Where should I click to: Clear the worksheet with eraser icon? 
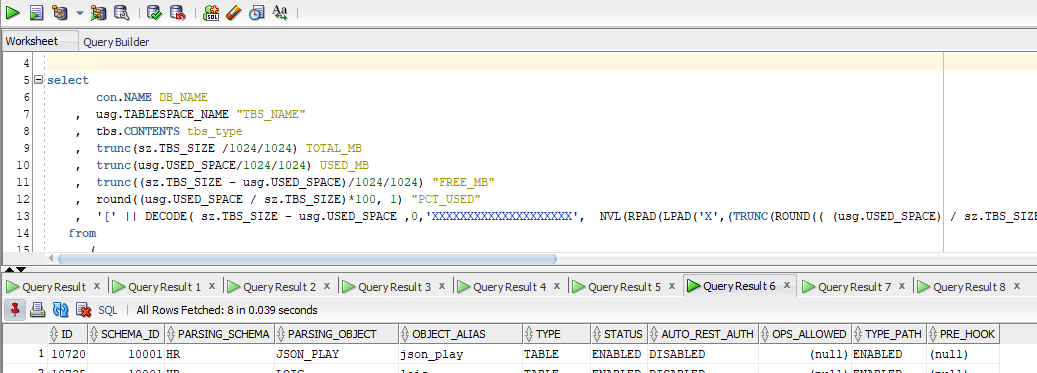coord(233,12)
